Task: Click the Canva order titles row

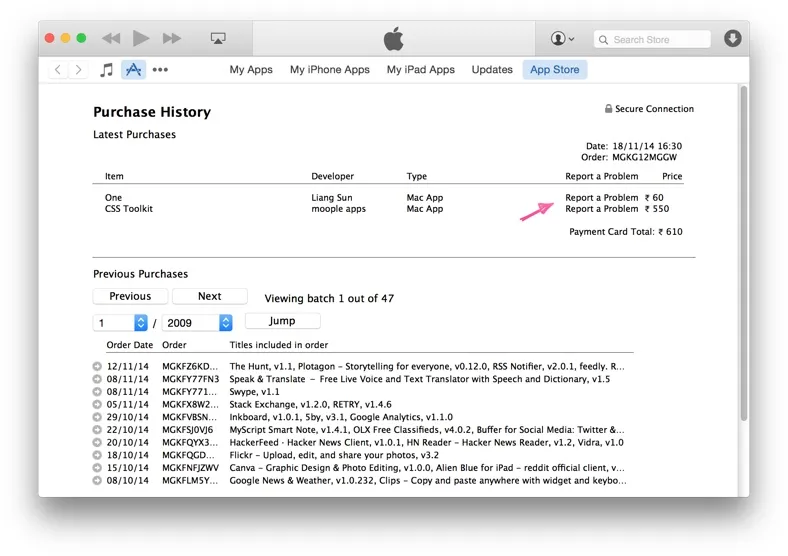Action: (x=427, y=468)
